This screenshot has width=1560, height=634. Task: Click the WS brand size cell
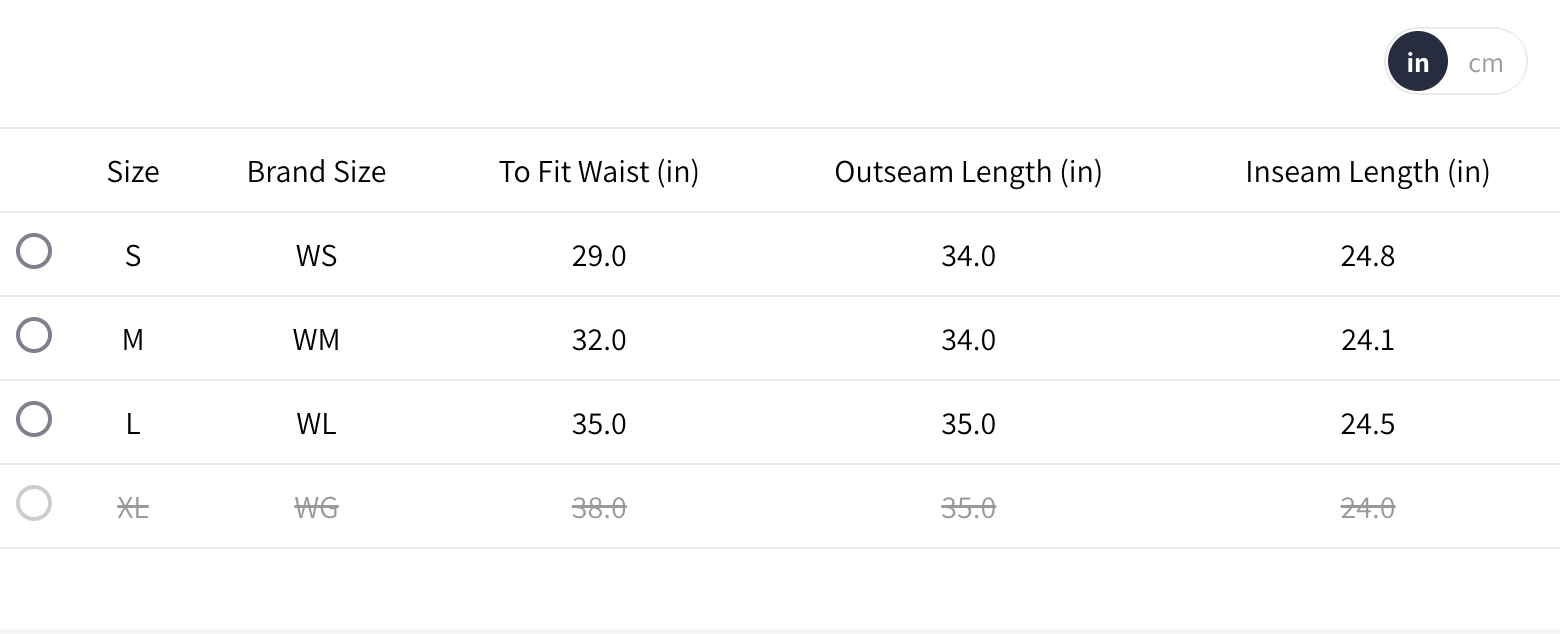(316, 256)
